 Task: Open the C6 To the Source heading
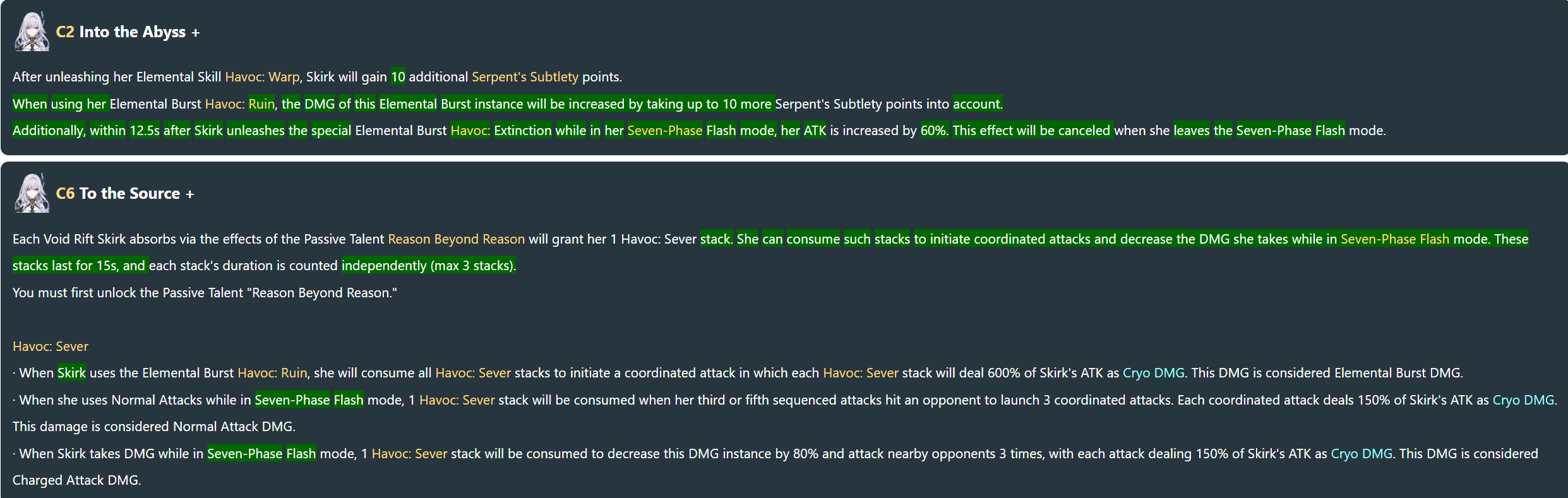coord(118,193)
